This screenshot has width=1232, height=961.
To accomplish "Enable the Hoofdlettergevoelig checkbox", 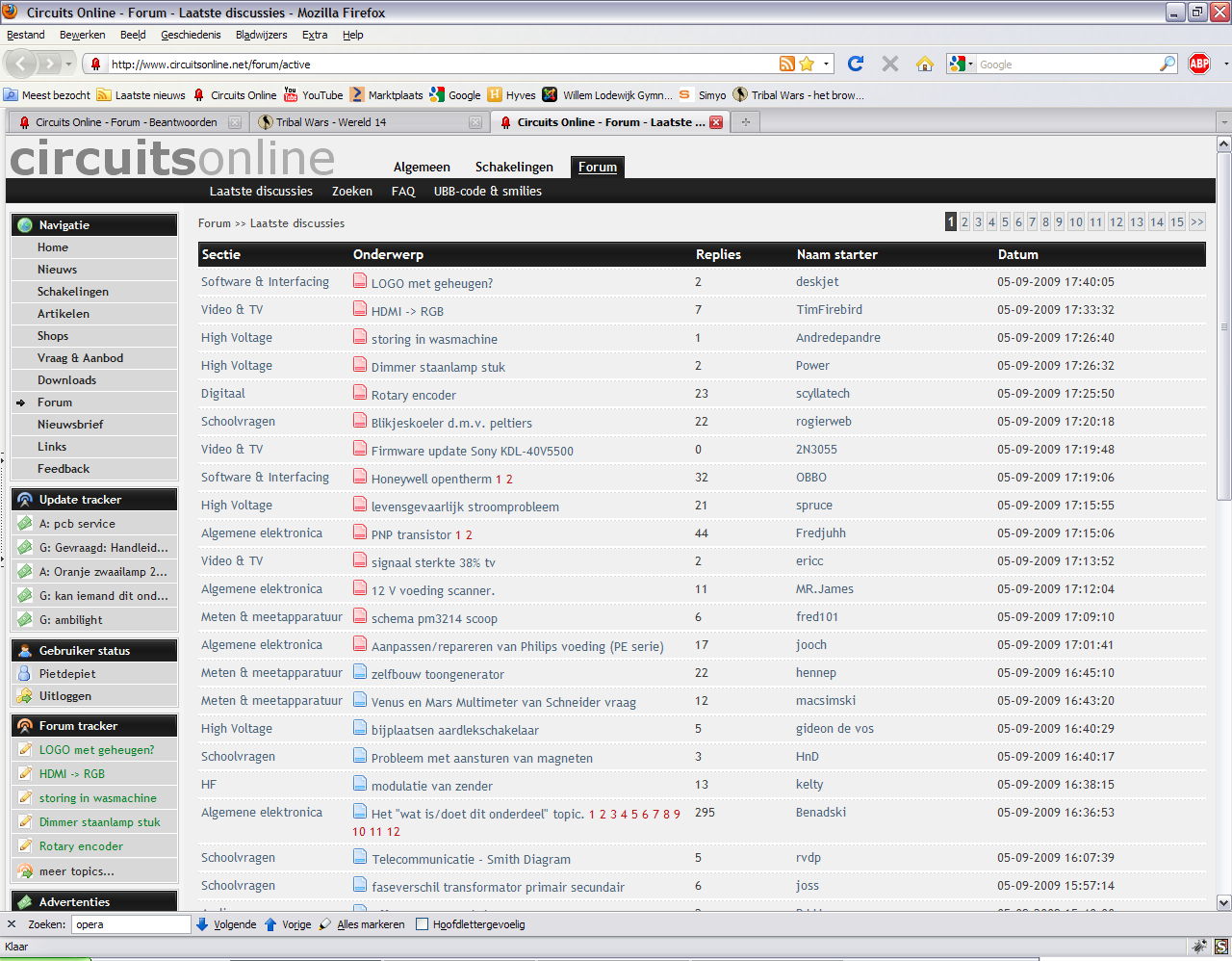I will (422, 924).
